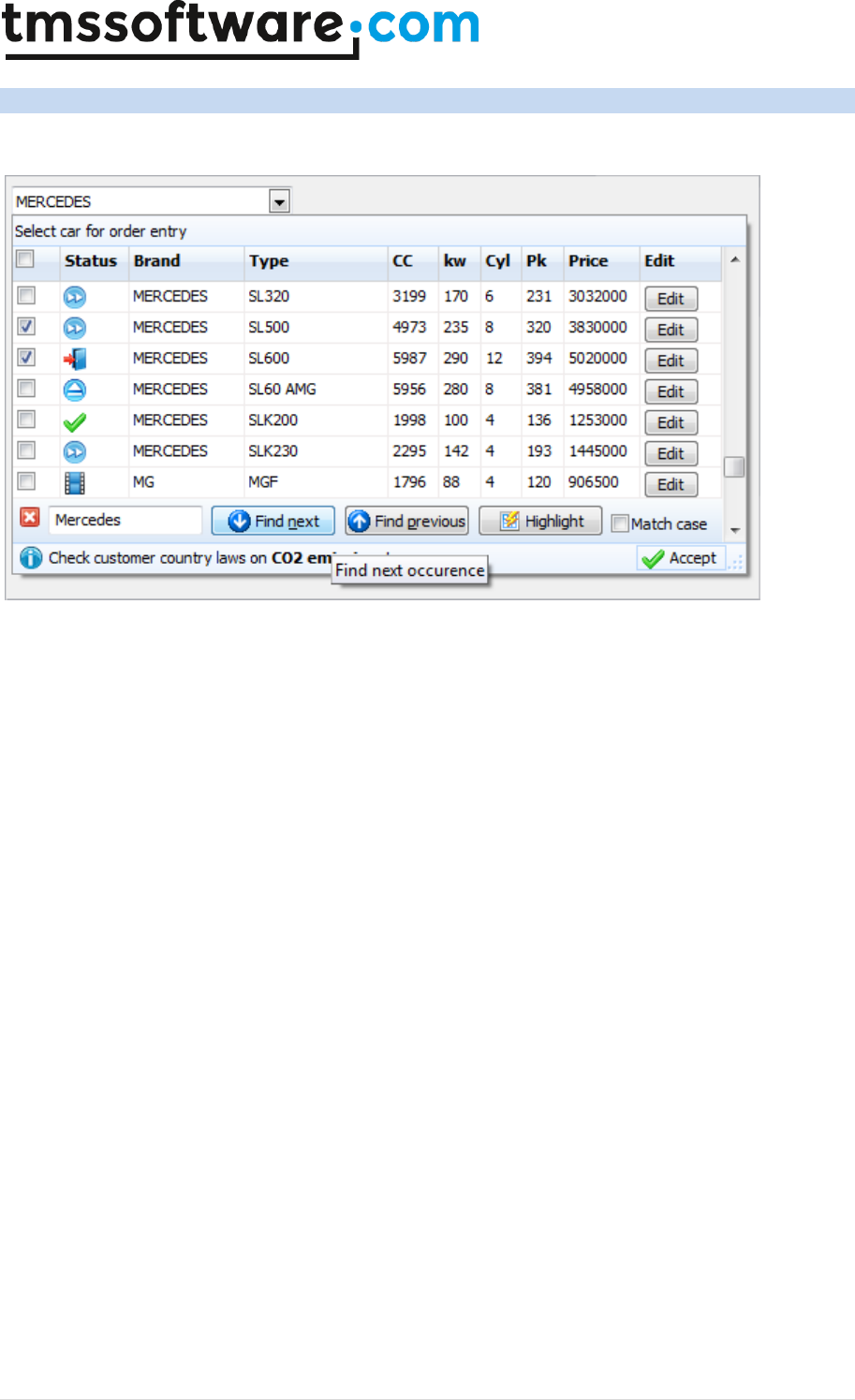
Task: Click the tmssoftware.com logo
Action: (x=241, y=28)
